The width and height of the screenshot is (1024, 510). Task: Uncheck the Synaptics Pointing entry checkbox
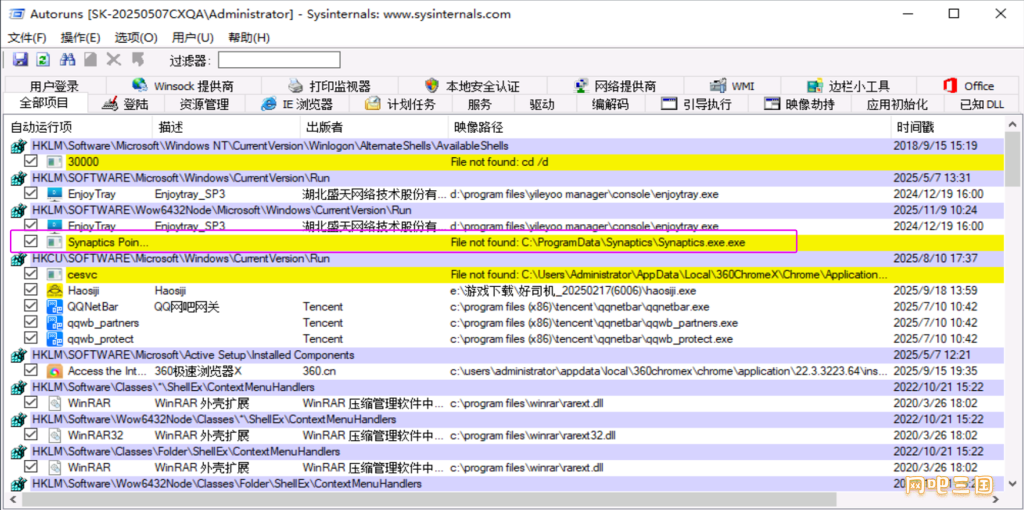31,242
